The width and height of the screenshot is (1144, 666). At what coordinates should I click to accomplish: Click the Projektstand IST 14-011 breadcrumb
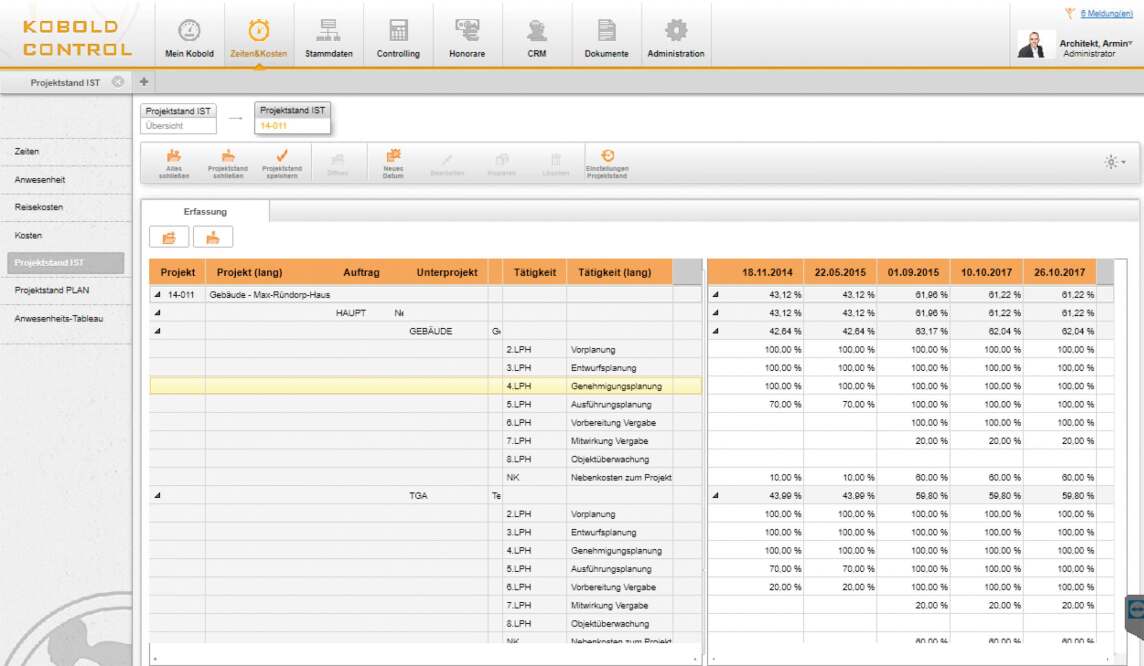[292, 117]
